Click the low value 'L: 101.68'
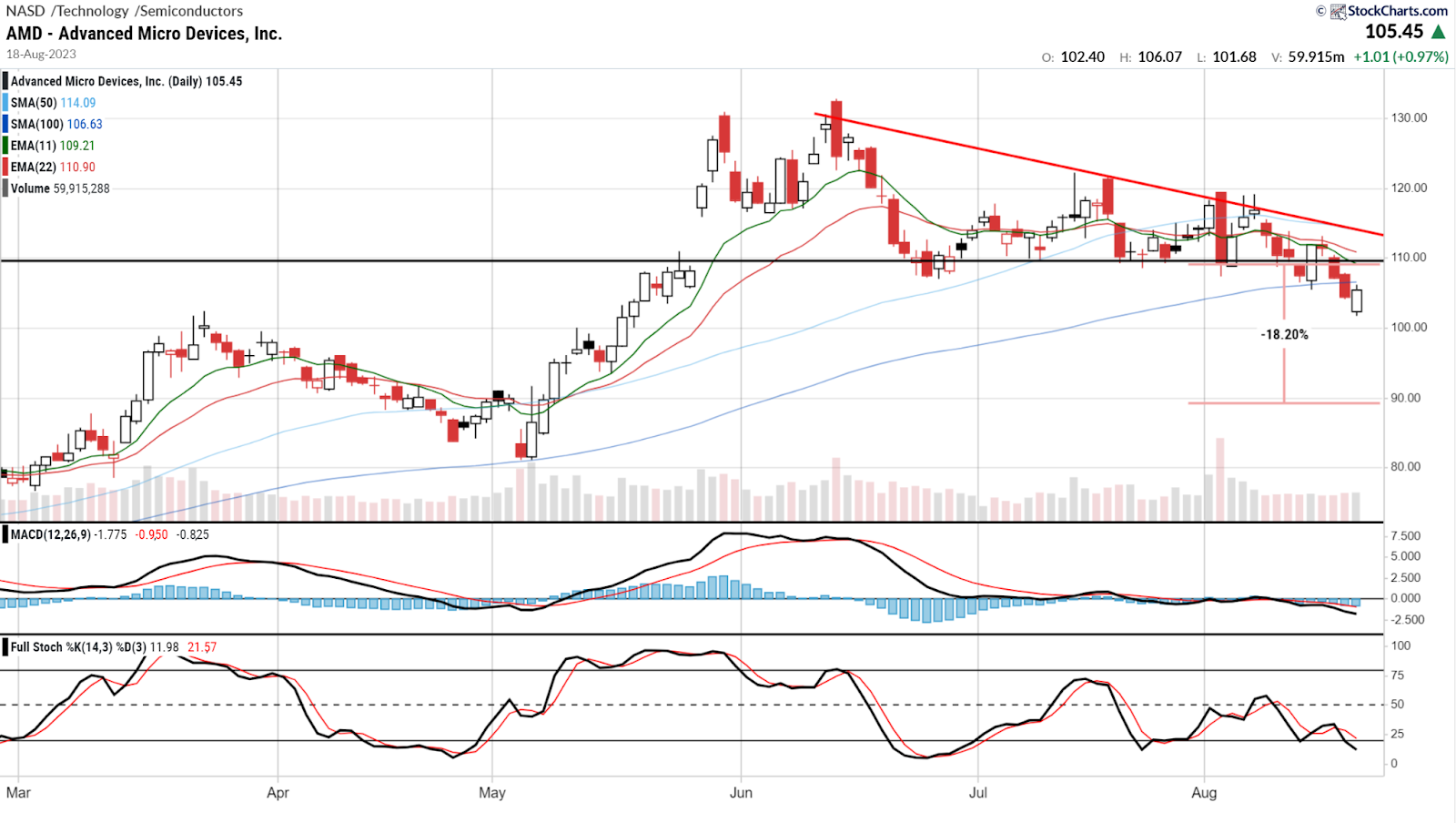Screen dimensions: 1456x823 (x=1227, y=56)
